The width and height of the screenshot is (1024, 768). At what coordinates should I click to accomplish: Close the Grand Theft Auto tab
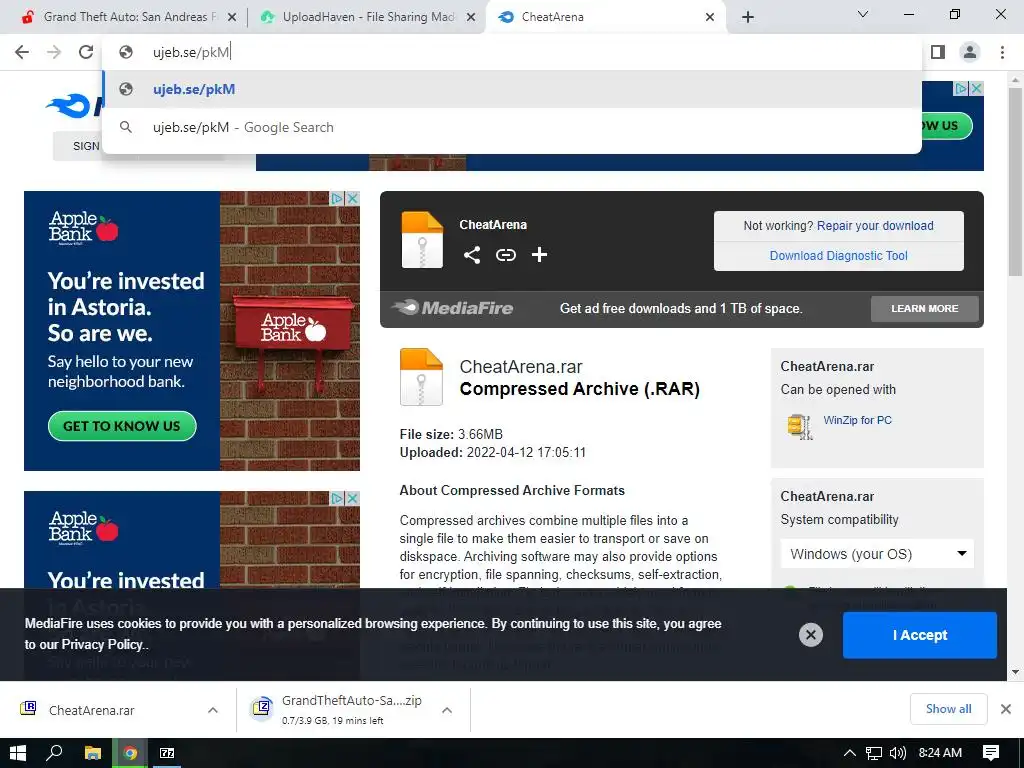231,17
